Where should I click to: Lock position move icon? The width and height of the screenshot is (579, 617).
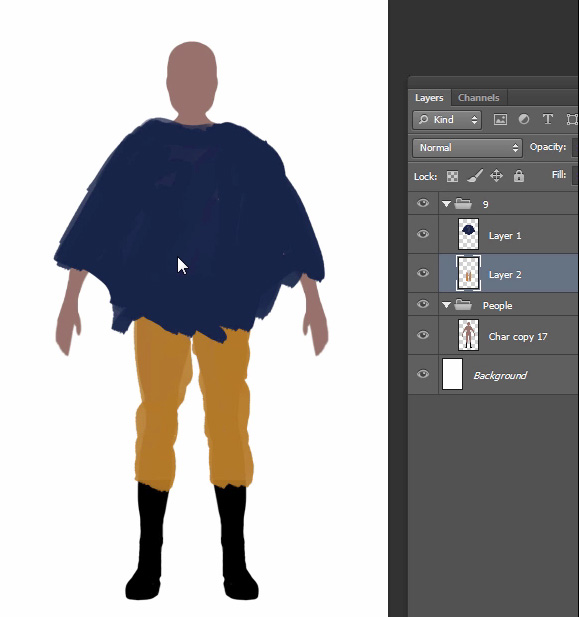point(496,175)
